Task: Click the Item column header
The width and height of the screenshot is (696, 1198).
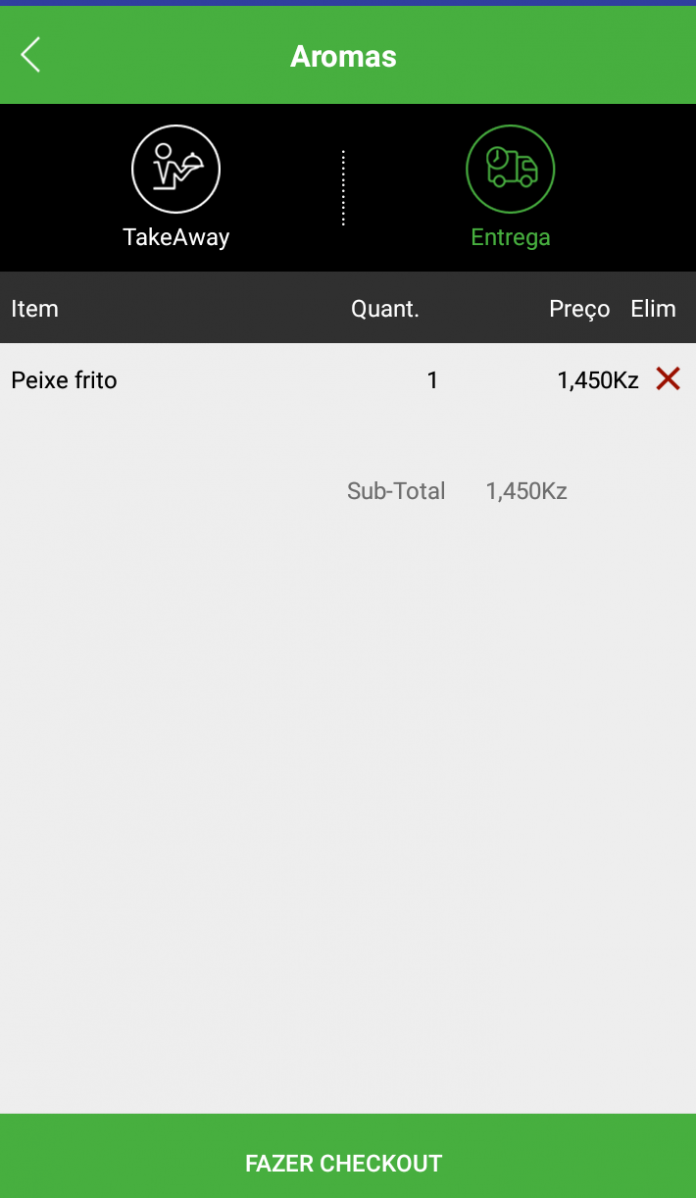Action: coord(35,309)
